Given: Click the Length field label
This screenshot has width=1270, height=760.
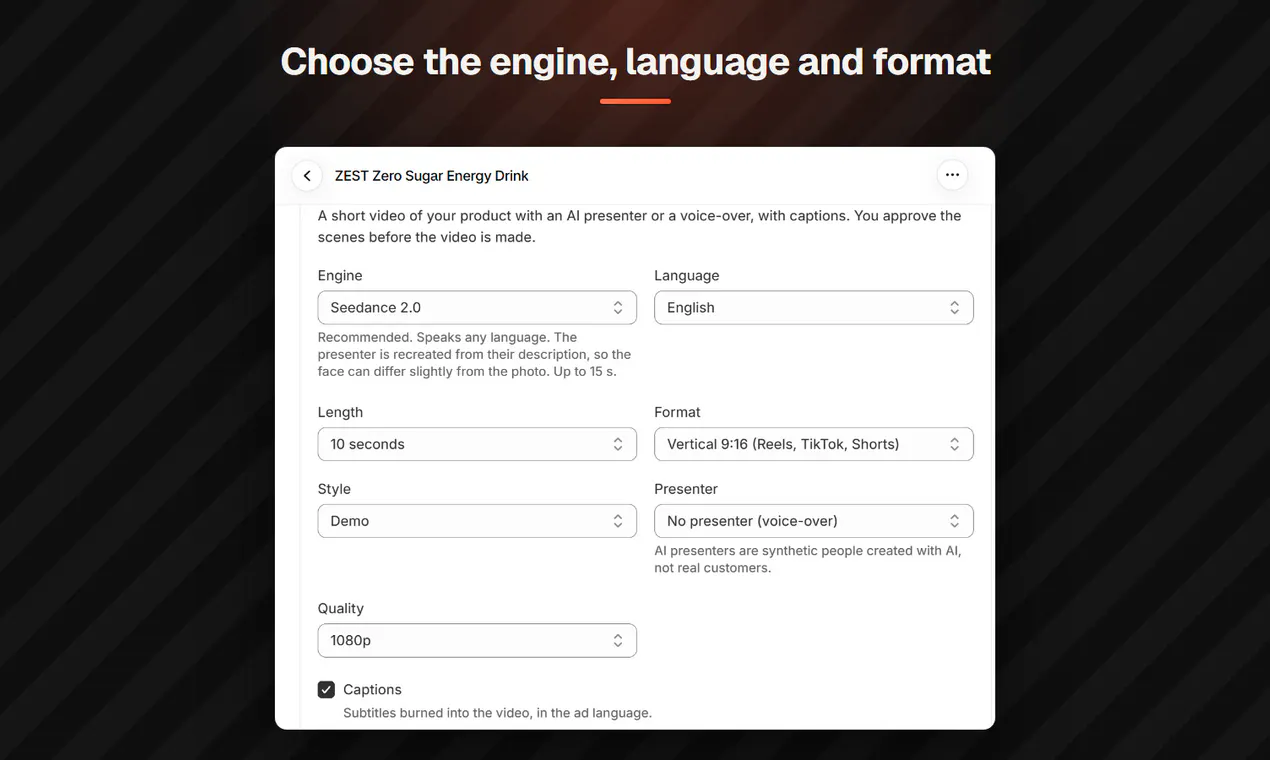Looking at the screenshot, I should pyautogui.click(x=340, y=412).
